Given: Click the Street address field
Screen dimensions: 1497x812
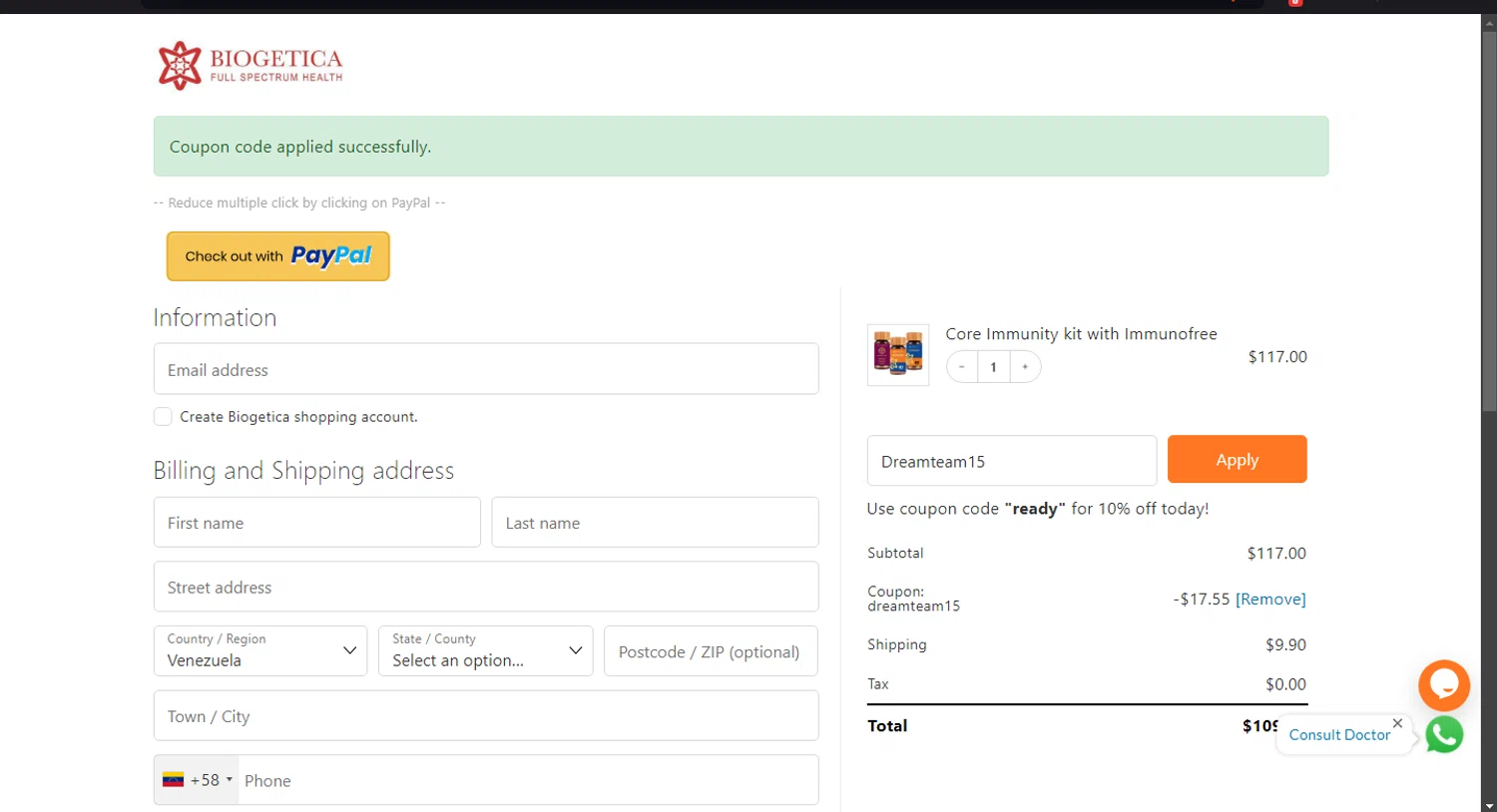Looking at the screenshot, I should (486, 587).
